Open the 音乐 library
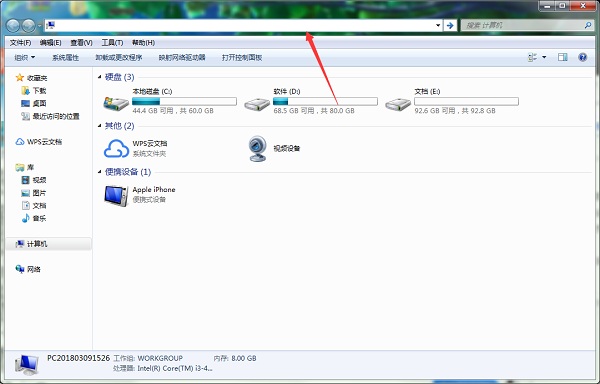 click(x=39, y=218)
